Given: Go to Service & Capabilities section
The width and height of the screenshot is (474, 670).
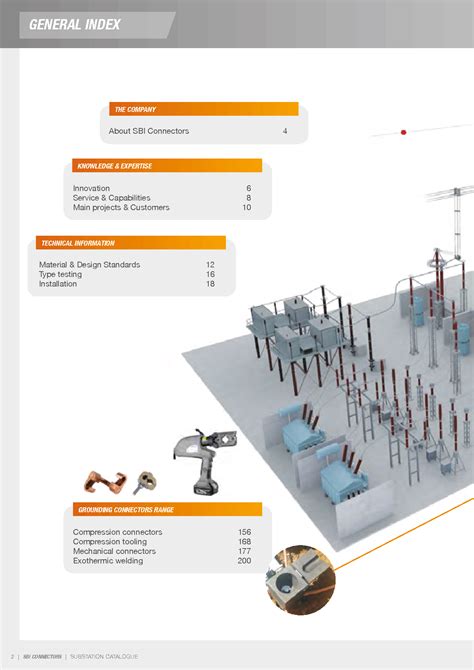Looking at the screenshot, I should coord(112,198).
